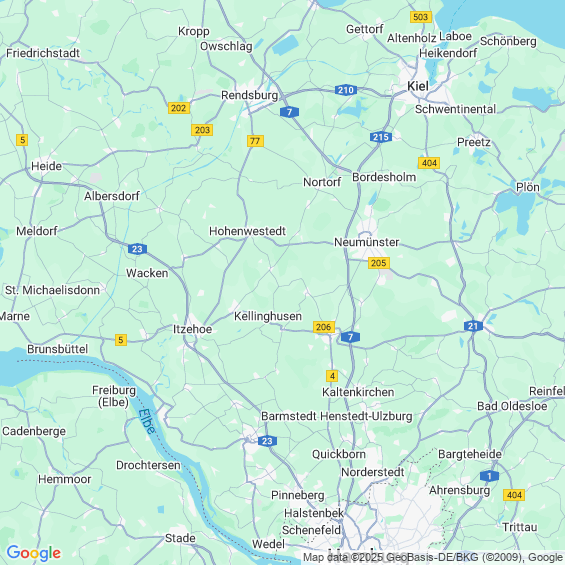Click the 206 road shield
The height and width of the screenshot is (565, 565).
pos(324,327)
